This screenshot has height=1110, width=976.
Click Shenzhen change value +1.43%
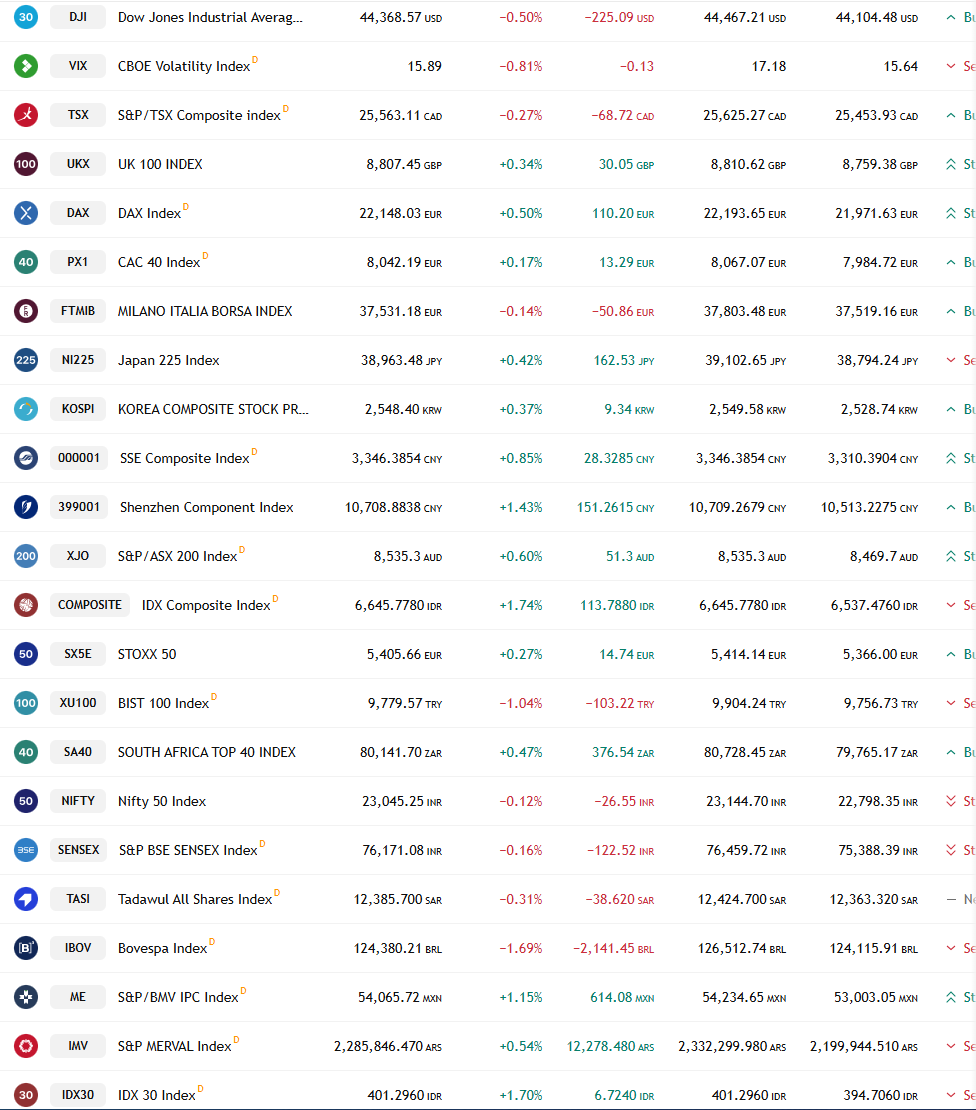[x=521, y=508]
